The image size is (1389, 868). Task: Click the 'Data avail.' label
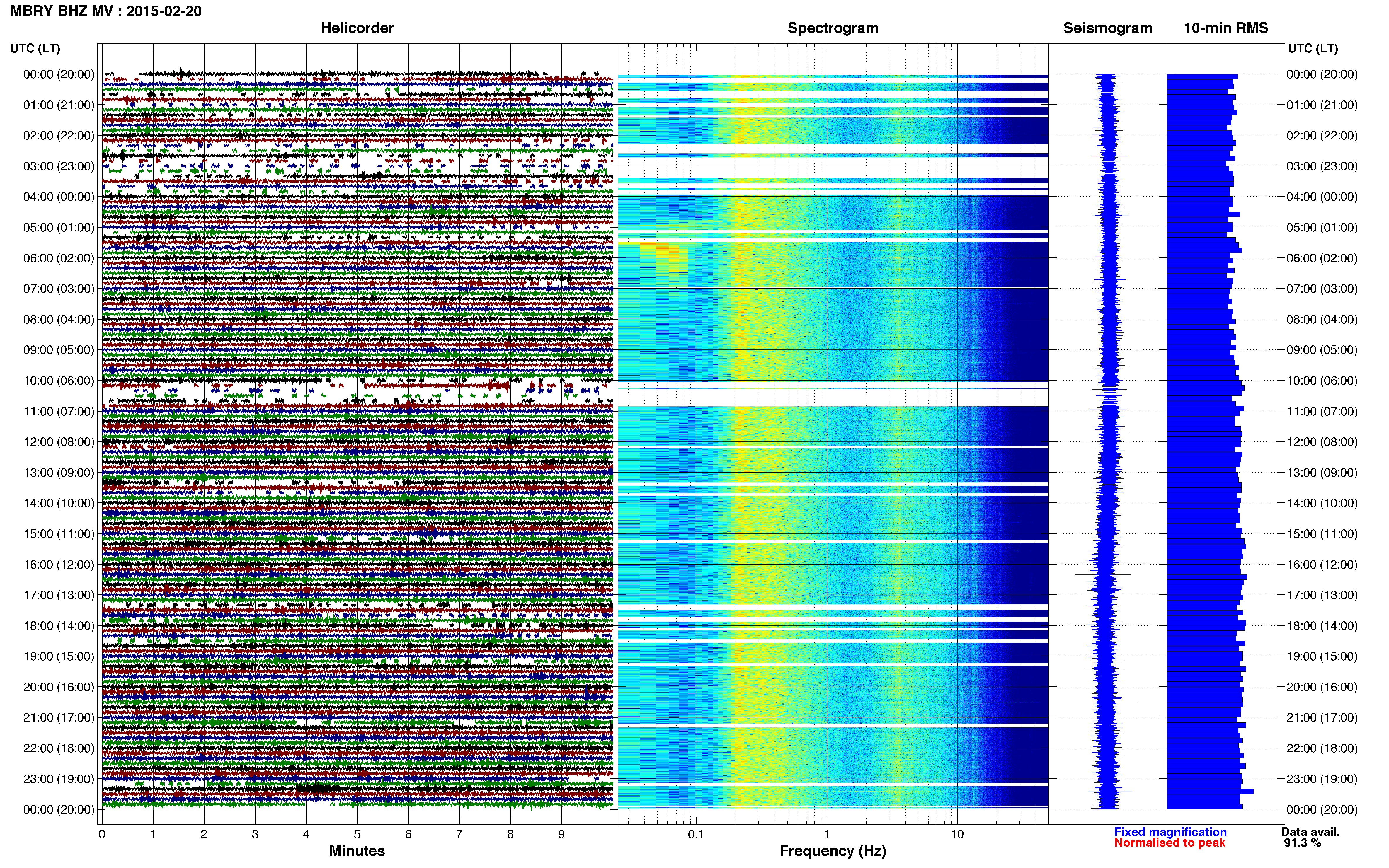(1310, 832)
